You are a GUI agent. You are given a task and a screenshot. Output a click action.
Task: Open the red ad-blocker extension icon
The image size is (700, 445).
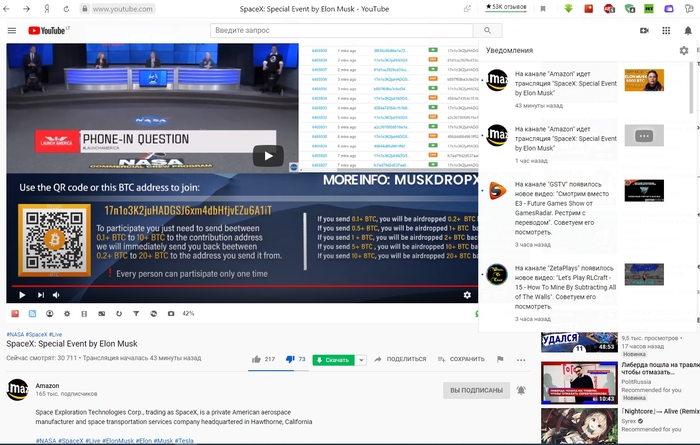[x=609, y=8]
